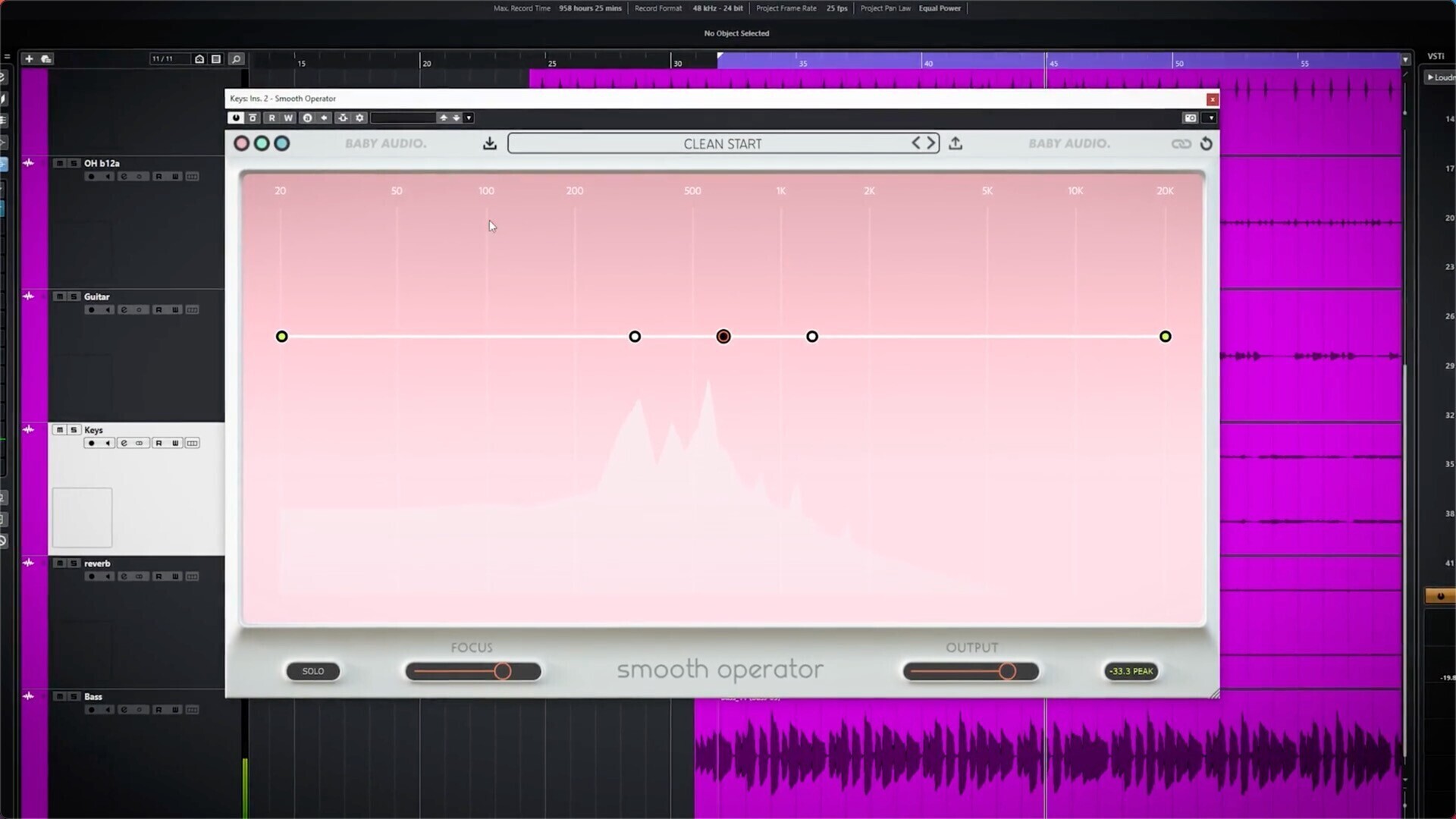Click the plugin snapshot camera icon
This screenshot has width=1456, height=819.
pyautogui.click(x=1191, y=118)
